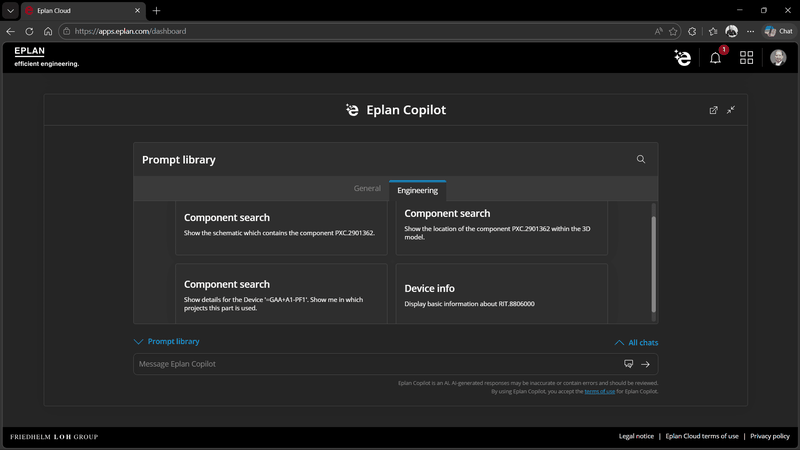
Task: Click the prompt library scrollbar
Action: click(x=654, y=264)
